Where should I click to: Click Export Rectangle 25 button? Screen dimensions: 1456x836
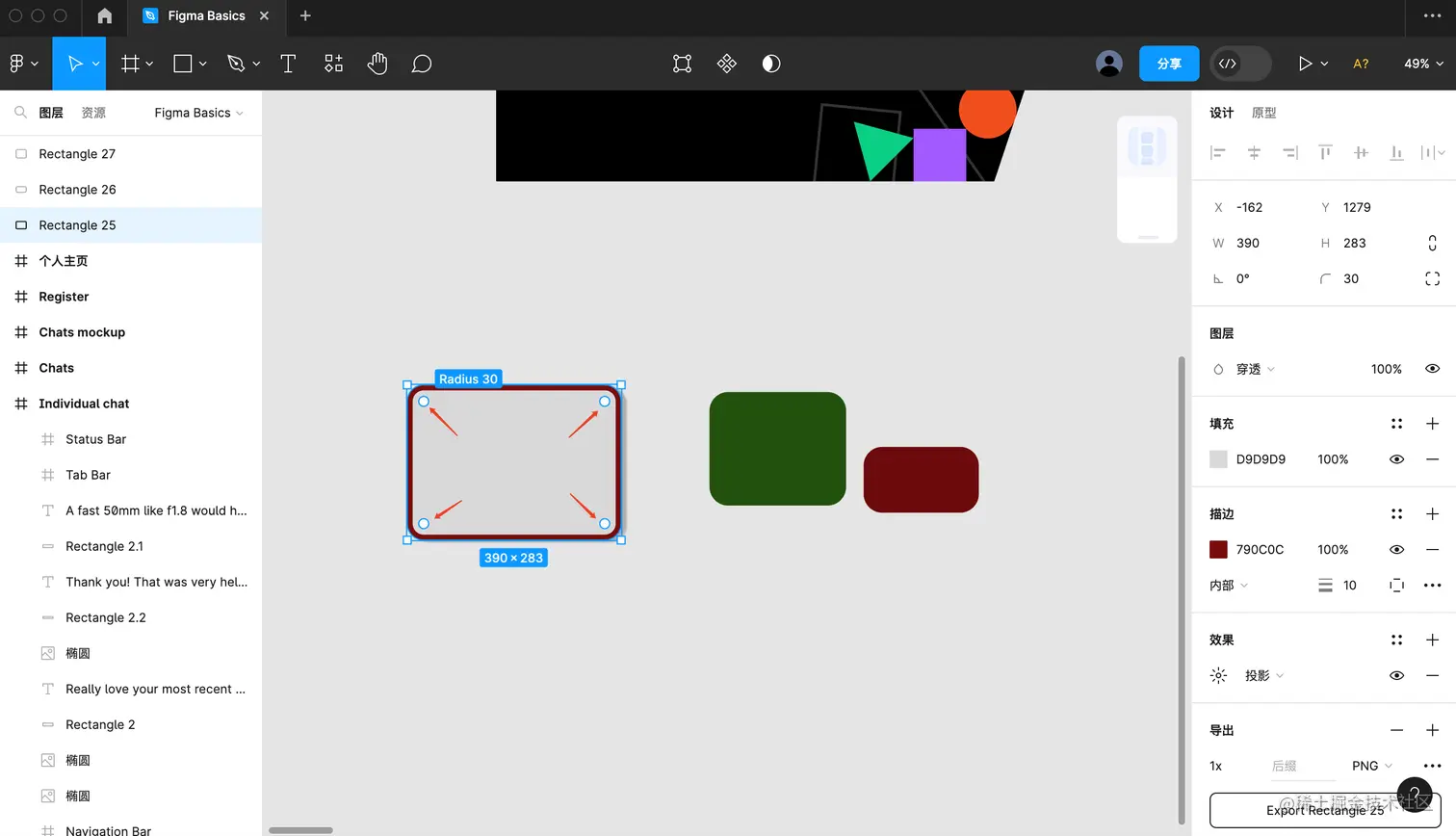click(1325, 810)
